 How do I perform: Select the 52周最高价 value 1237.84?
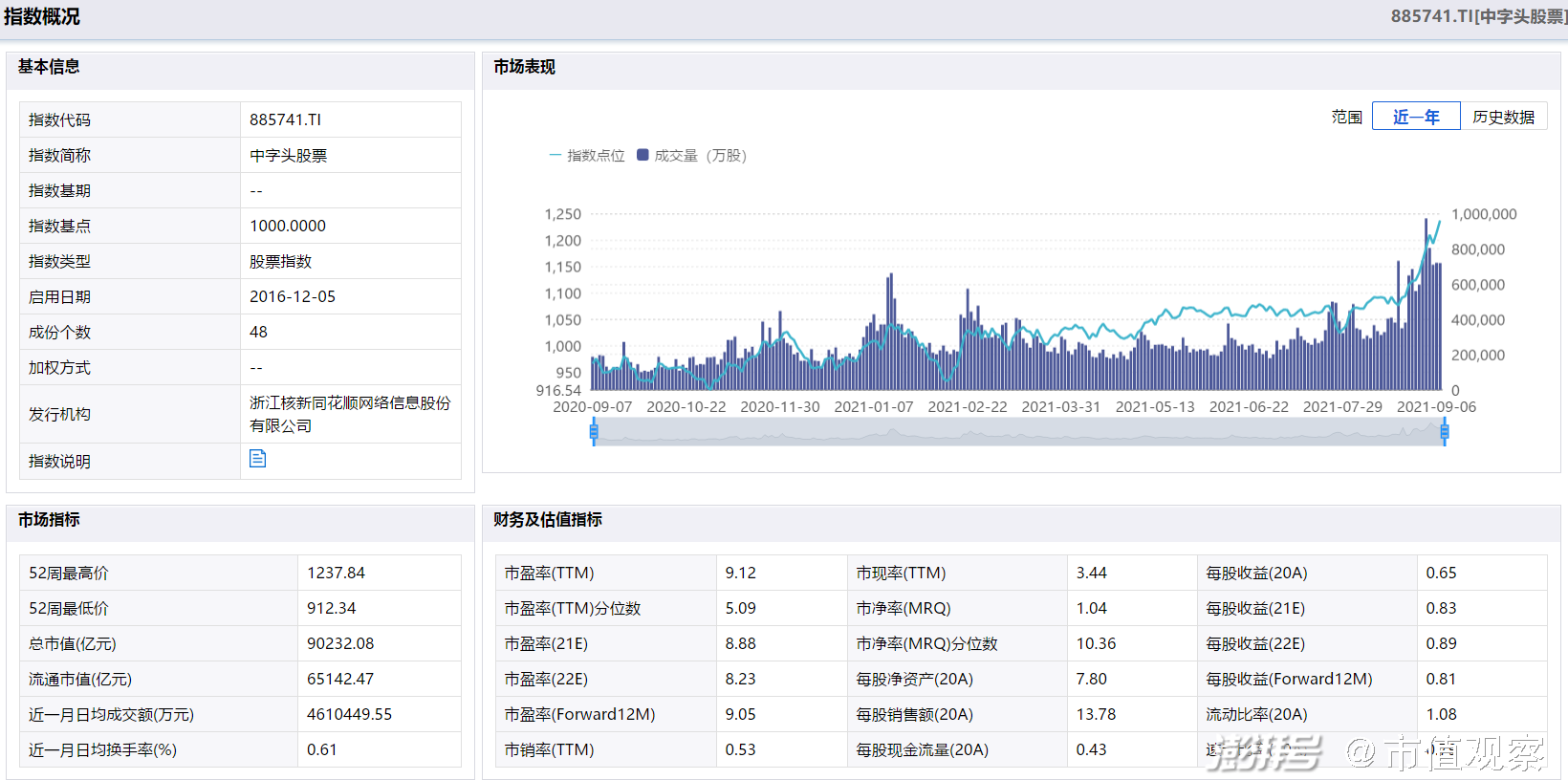(336, 573)
